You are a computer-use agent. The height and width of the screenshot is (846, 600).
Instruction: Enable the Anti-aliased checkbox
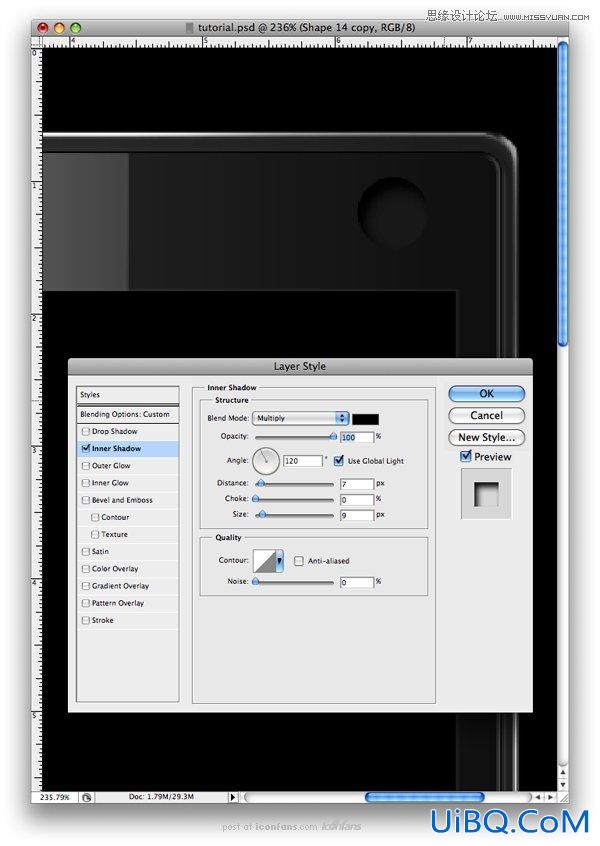point(298,561)
